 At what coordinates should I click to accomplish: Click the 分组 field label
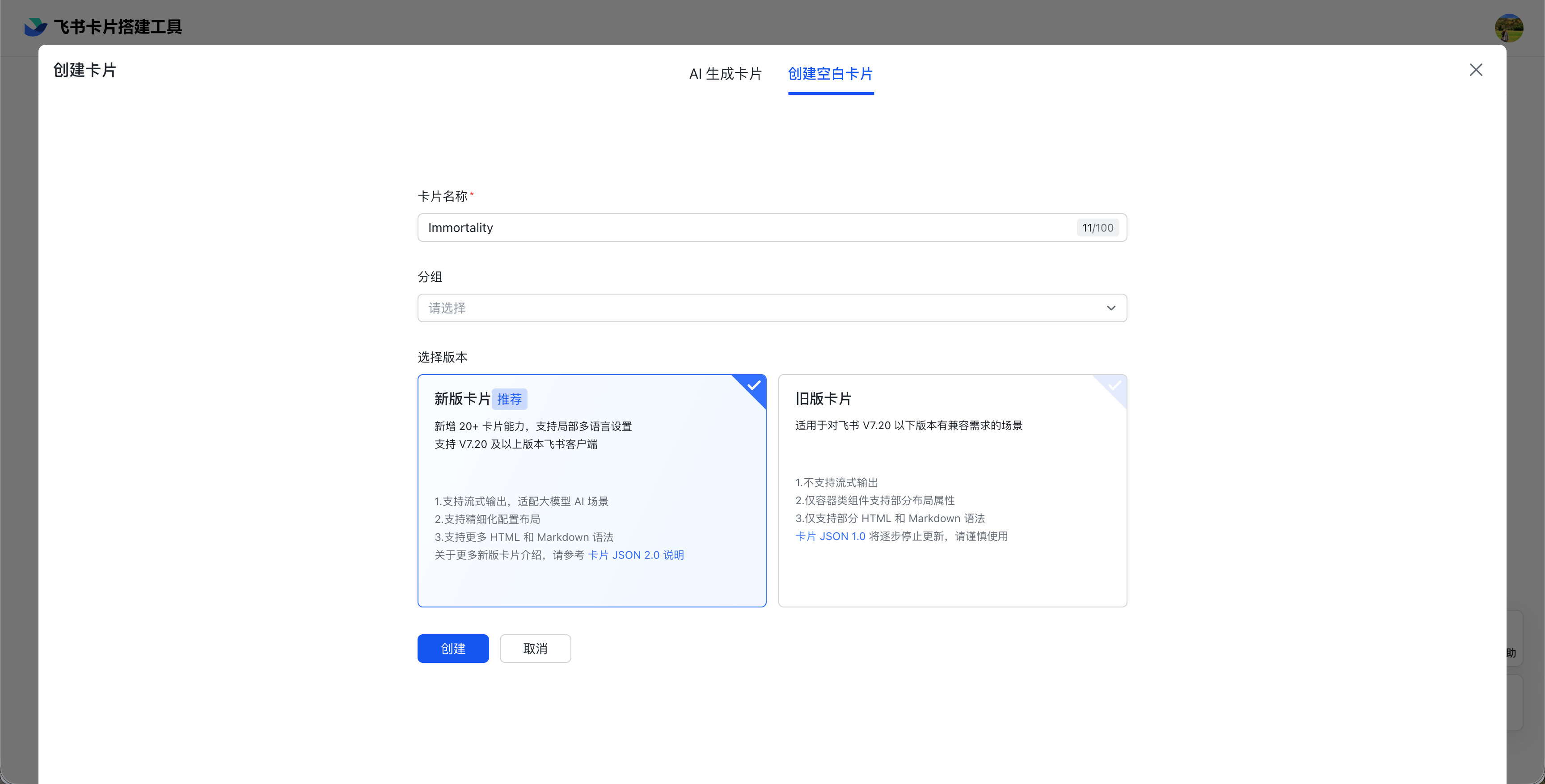pos(430,277)
